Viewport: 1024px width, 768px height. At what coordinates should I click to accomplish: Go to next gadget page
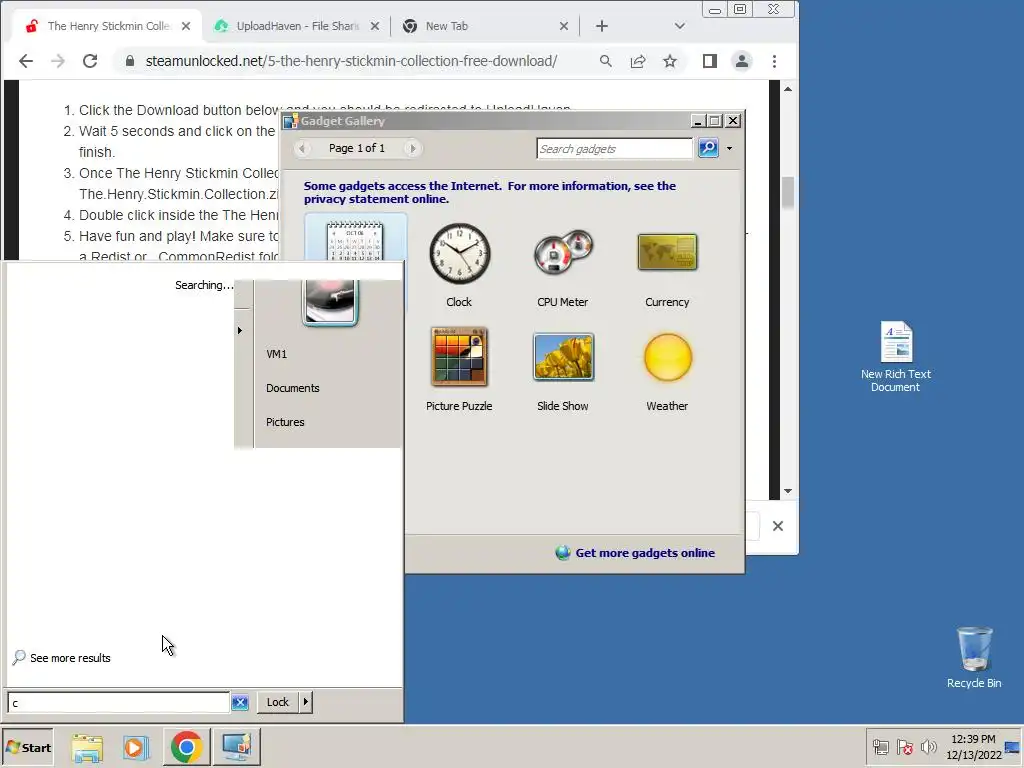(412, 148)
